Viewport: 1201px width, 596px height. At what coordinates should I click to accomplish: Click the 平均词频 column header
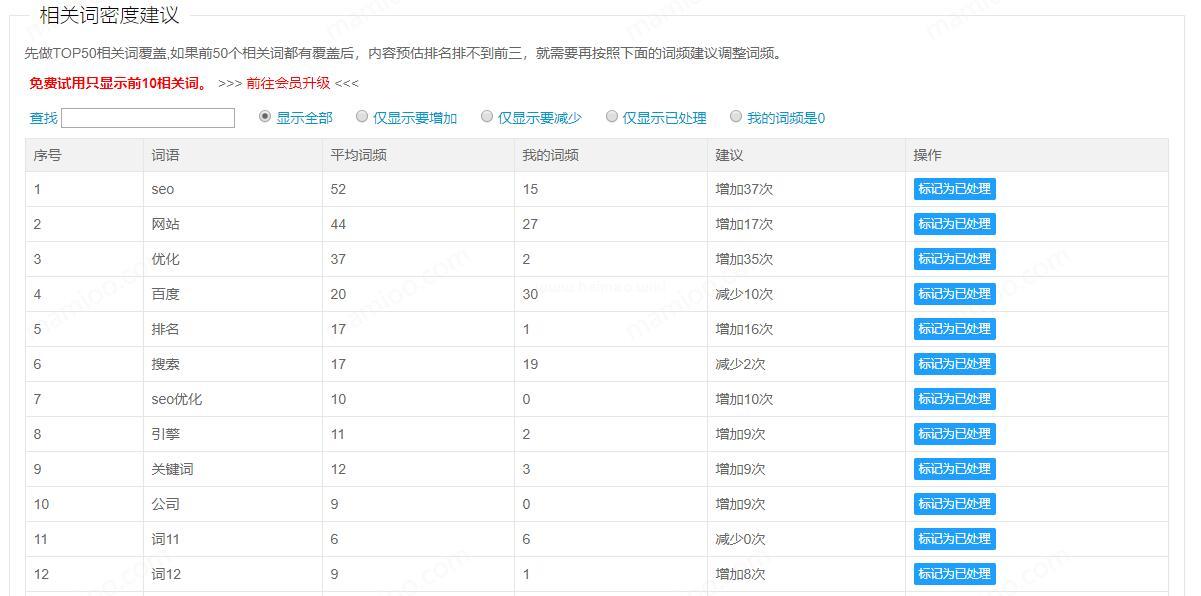359,155
